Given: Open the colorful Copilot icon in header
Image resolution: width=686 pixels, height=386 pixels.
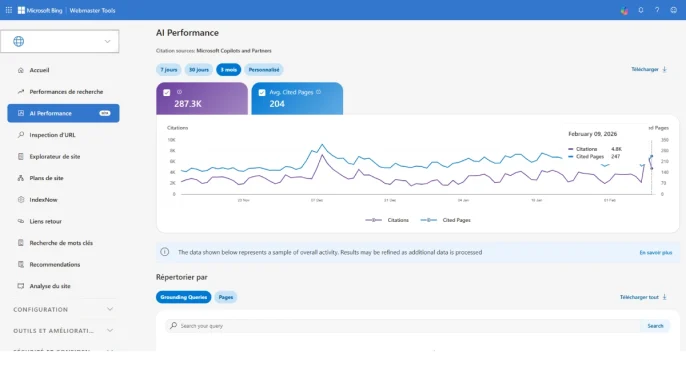Looking at the screenshot, I should (624, 11).
